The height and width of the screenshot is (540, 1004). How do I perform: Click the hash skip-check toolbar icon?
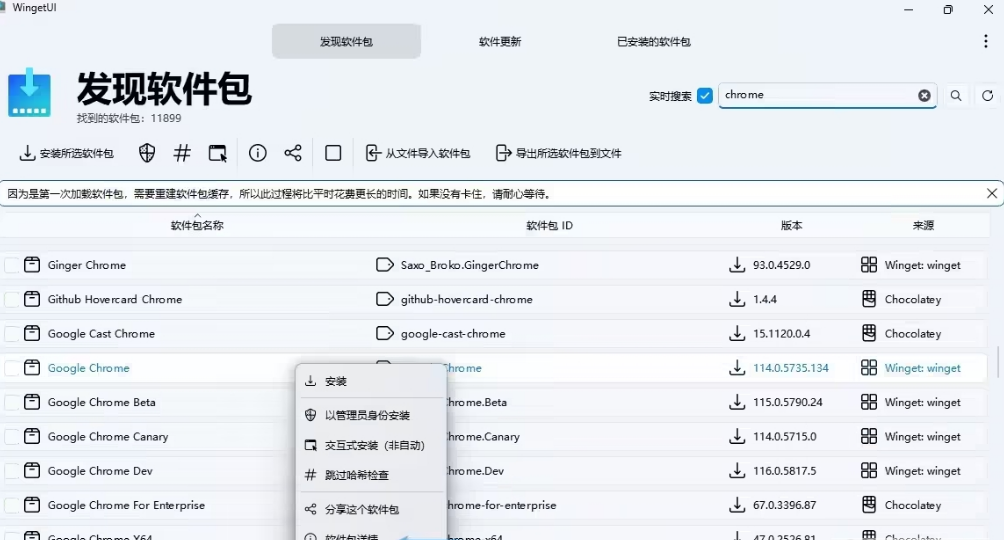click(182, 153)
